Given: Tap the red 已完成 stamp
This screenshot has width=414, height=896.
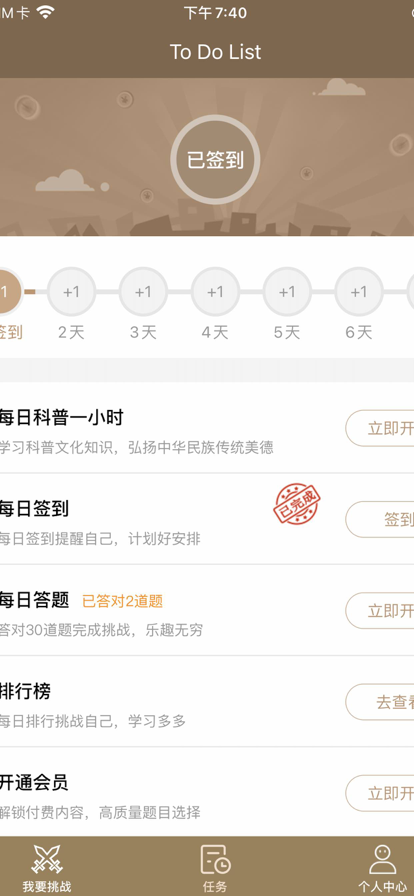Looking at the screenshot, I should pos(296,503).
